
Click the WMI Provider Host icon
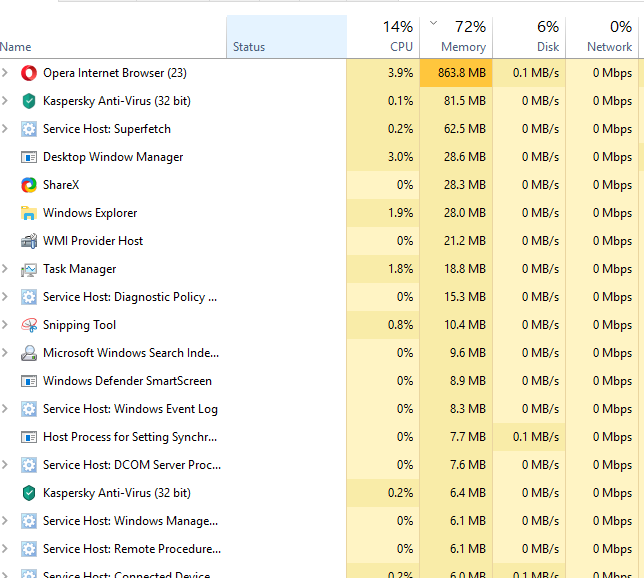point(29,241)
